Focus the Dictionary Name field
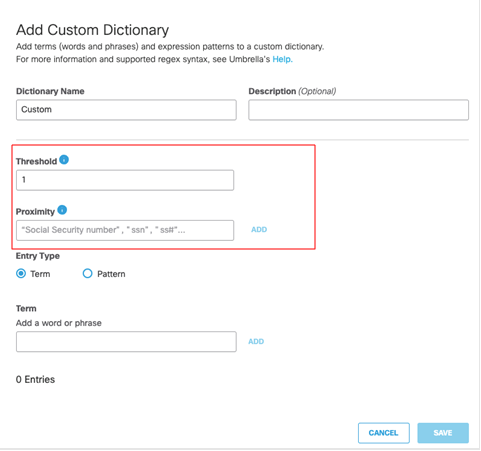Image resolution: width=481 pixels, height=451 pixels. tap(126, 110)
